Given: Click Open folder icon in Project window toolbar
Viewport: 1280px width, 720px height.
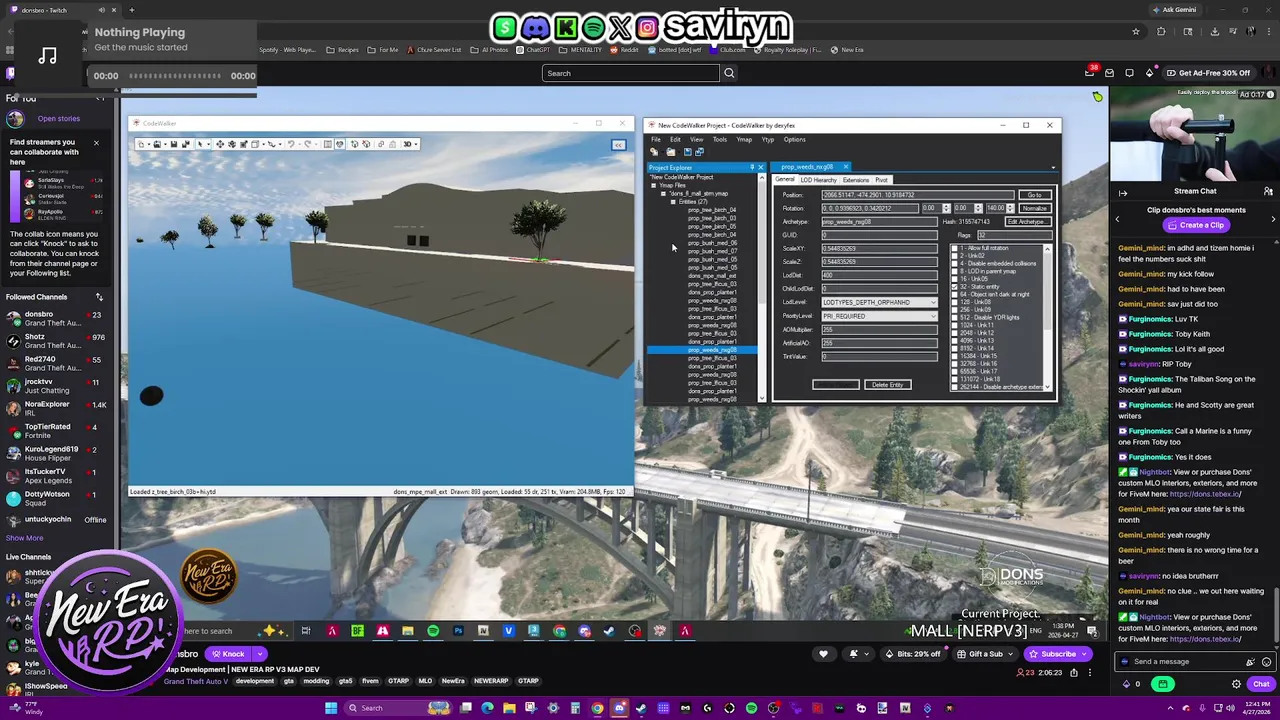Looking at the screenshot, I should point(671,152).
